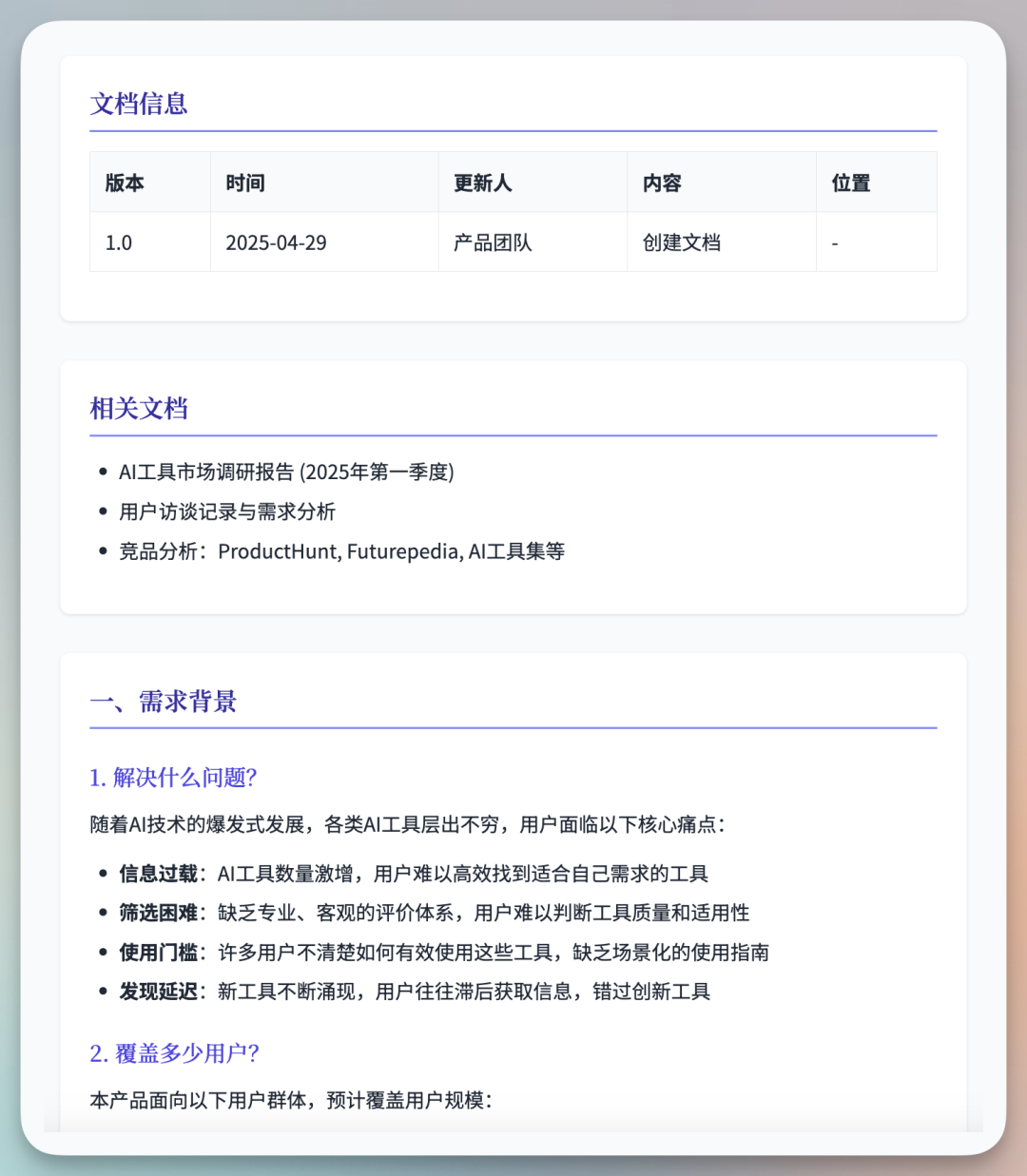Click the 产品团队 table cell

point(493,242)
